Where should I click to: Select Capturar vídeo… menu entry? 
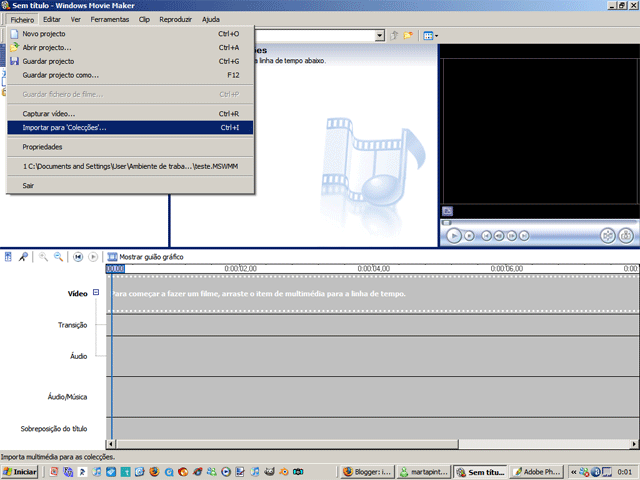[x=130, y=114]
